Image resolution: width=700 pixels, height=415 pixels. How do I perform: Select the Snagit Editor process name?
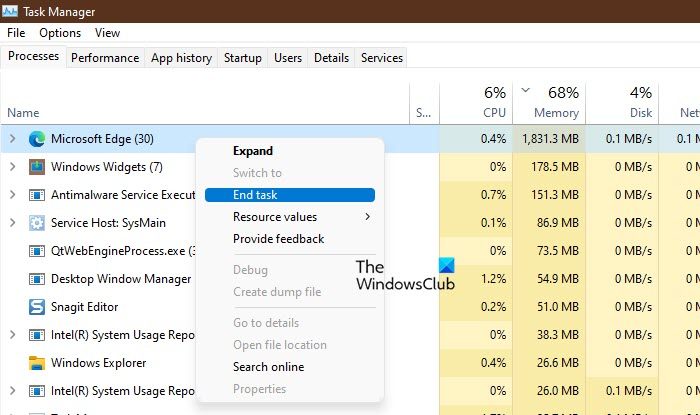[x=84, y=307]
